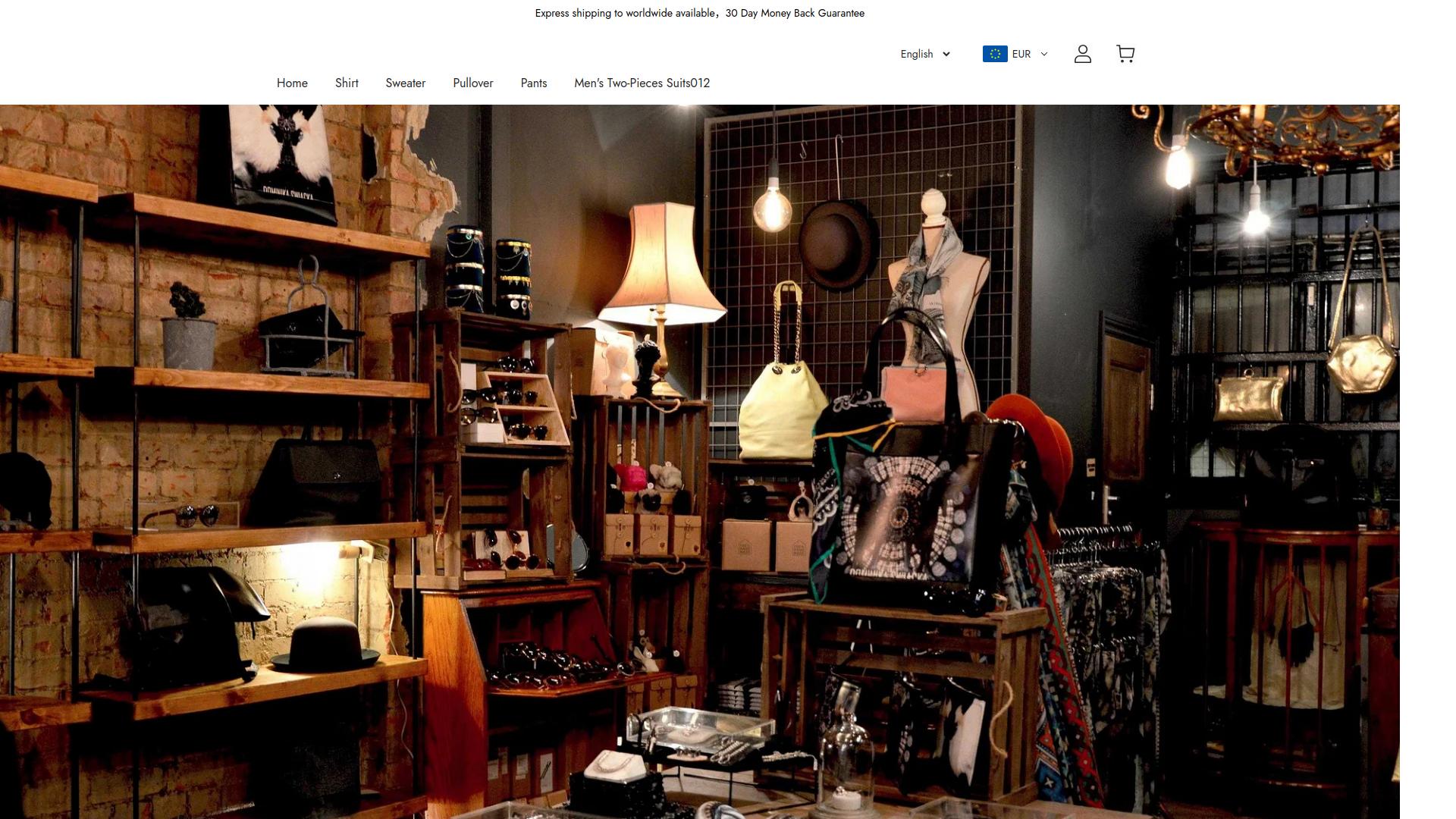Open the shopping cart icon
Screen dimensions: 1456x819
pos(1125,54)
